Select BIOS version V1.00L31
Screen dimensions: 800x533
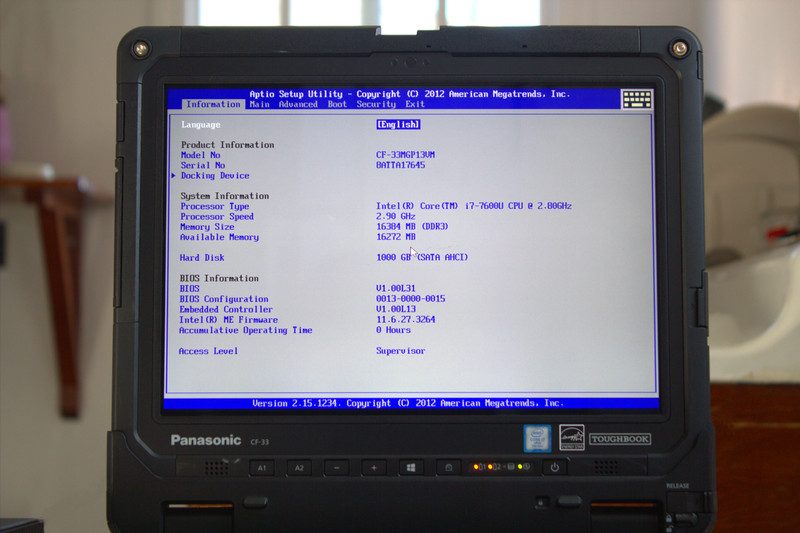point(395,288)
